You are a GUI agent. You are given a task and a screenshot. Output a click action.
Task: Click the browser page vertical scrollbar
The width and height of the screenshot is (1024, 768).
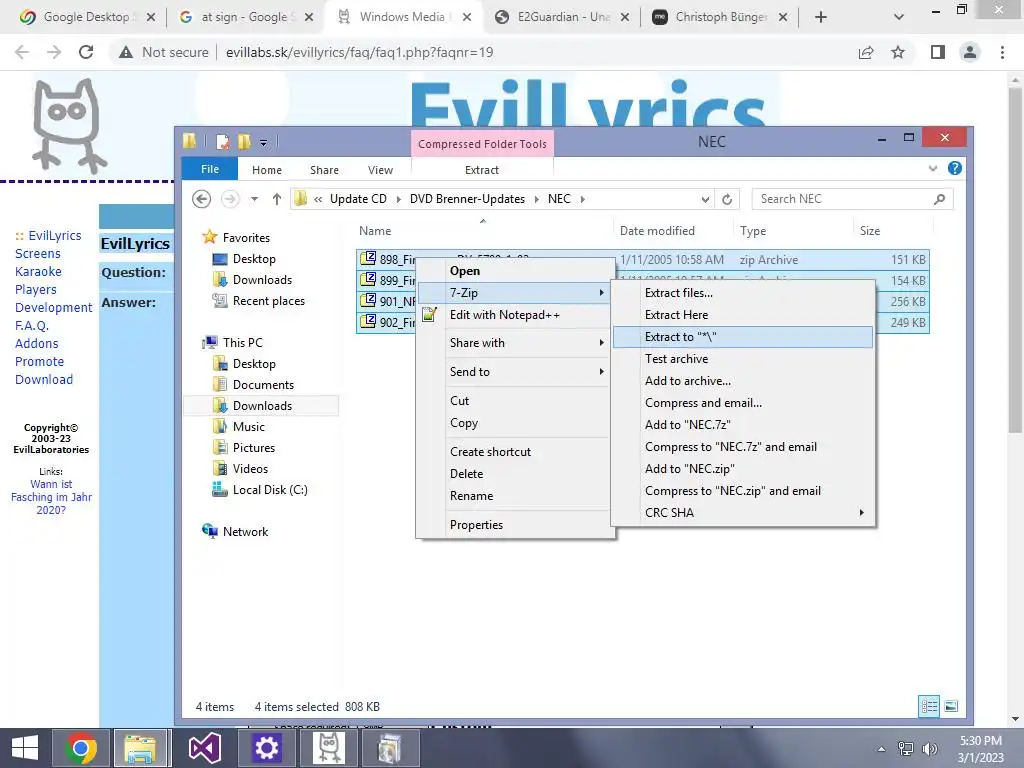(1015, 261)
